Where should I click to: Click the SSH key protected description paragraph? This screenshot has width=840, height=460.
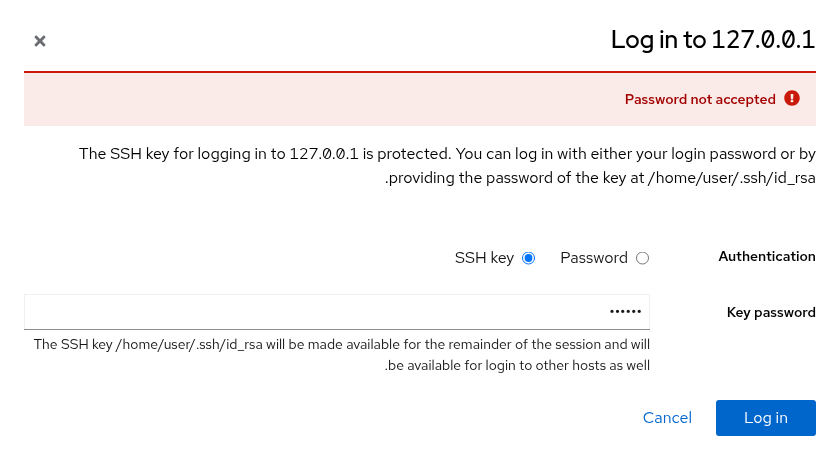[x=447, y=165]
